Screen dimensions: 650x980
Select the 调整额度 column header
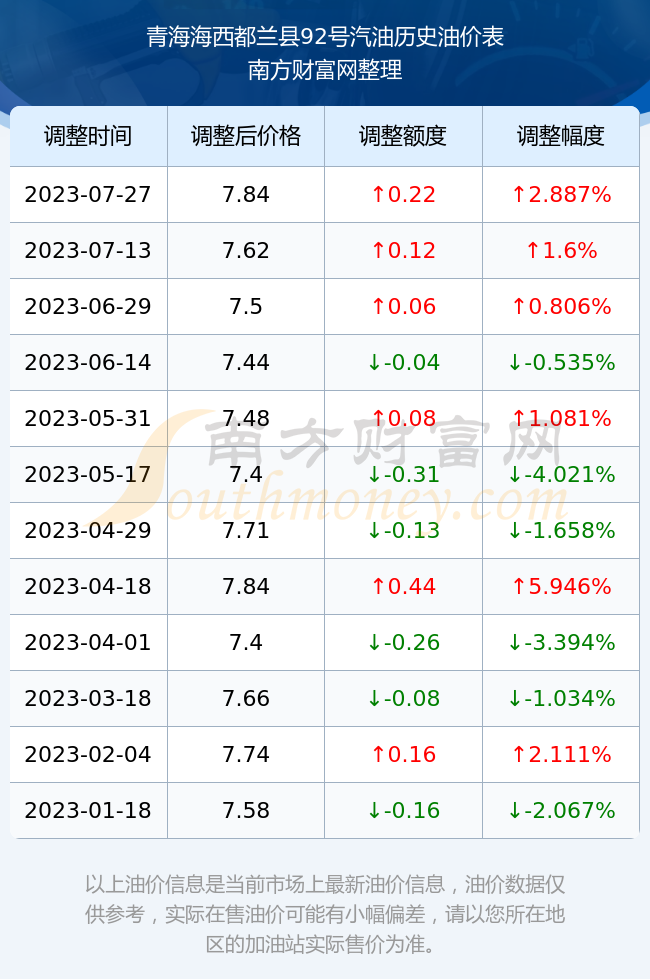(403, 136)
